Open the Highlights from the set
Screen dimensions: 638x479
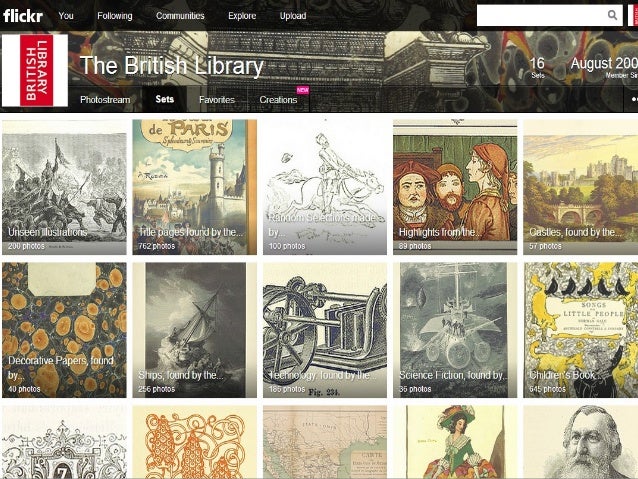[455, 187]
